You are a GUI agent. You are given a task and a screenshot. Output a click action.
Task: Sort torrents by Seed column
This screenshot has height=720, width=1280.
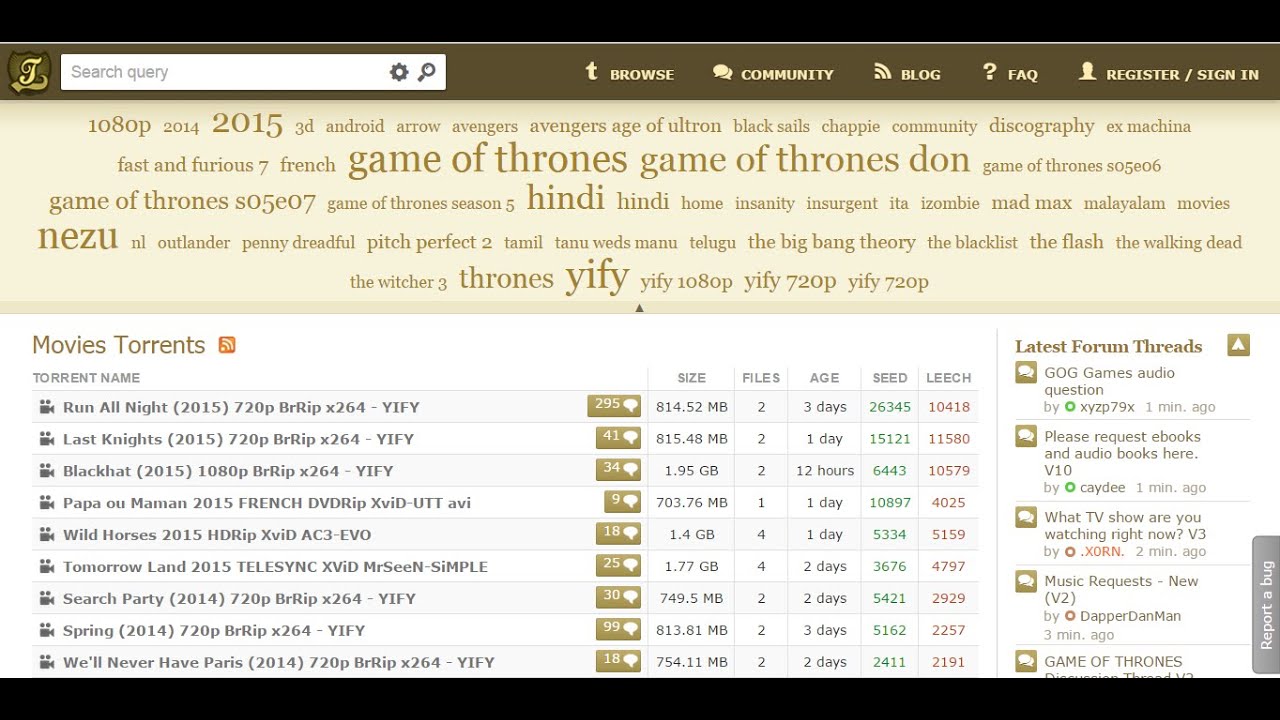(x=889, y=378)
